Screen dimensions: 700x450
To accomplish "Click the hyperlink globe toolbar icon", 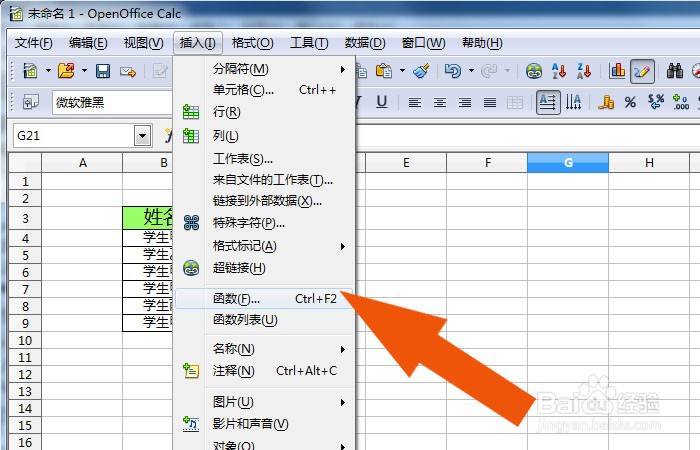I will click(x=534, y=71).
